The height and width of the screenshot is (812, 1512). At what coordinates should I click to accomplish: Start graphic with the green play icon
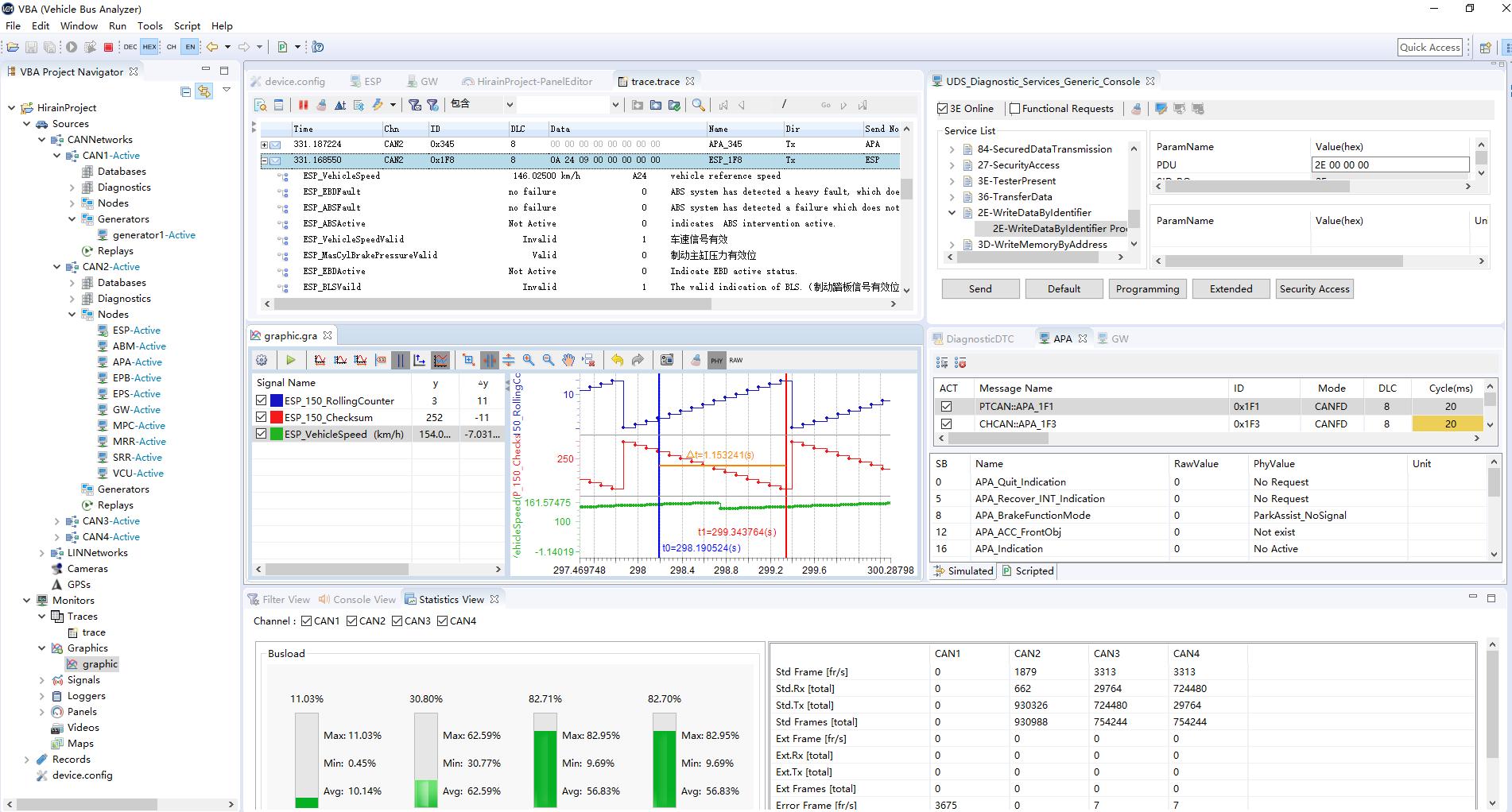click(291, 360)
